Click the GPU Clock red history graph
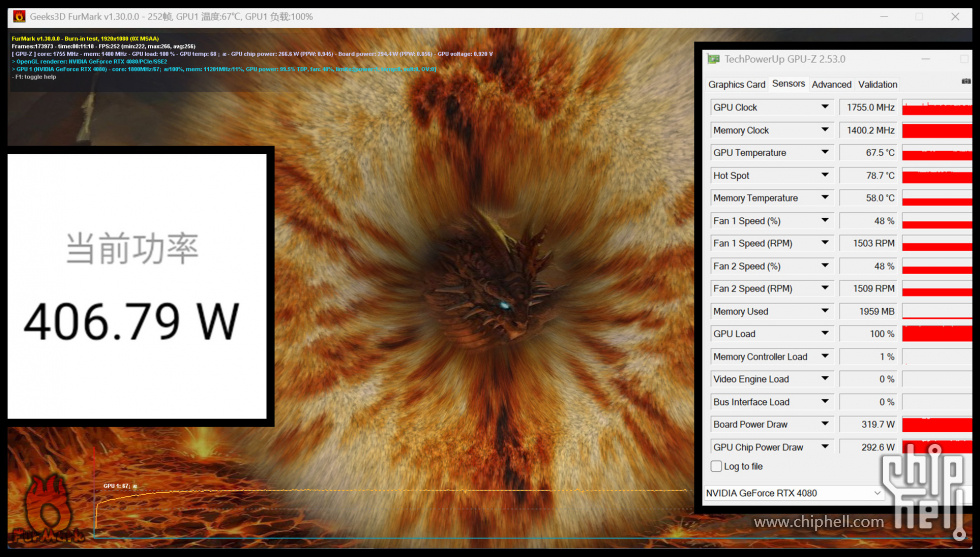The width and height of the screenshot is (980, 557). (x=937, y=108)
